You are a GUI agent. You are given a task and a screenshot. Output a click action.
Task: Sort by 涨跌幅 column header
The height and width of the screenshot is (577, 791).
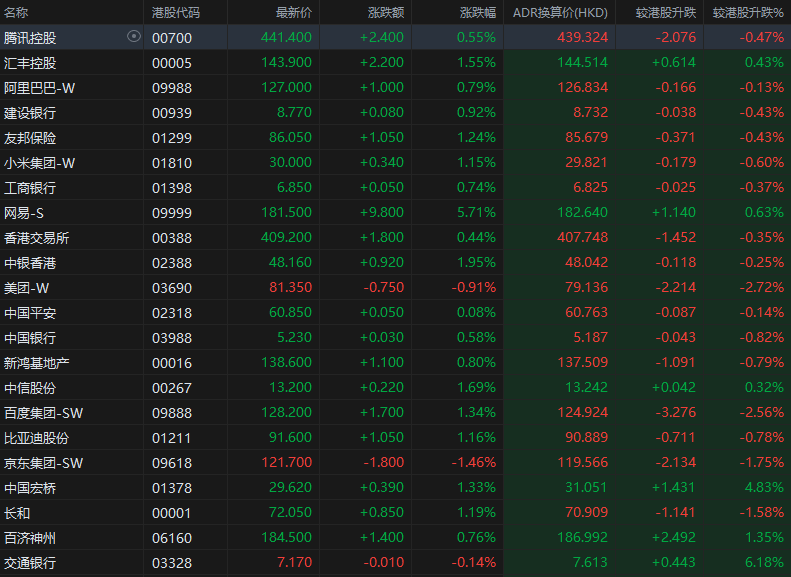pyautogui.click(x=478, y=12)
